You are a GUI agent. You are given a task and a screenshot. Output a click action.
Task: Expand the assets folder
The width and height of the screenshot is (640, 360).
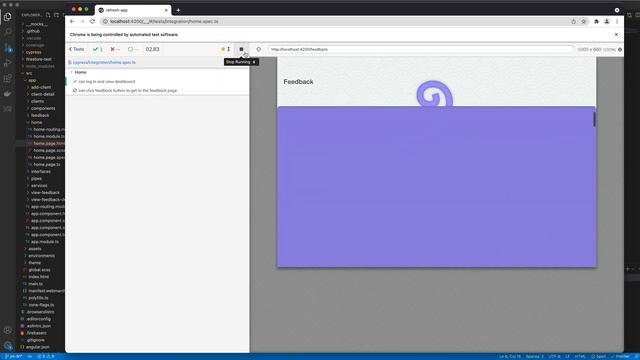tap(35, 249)
